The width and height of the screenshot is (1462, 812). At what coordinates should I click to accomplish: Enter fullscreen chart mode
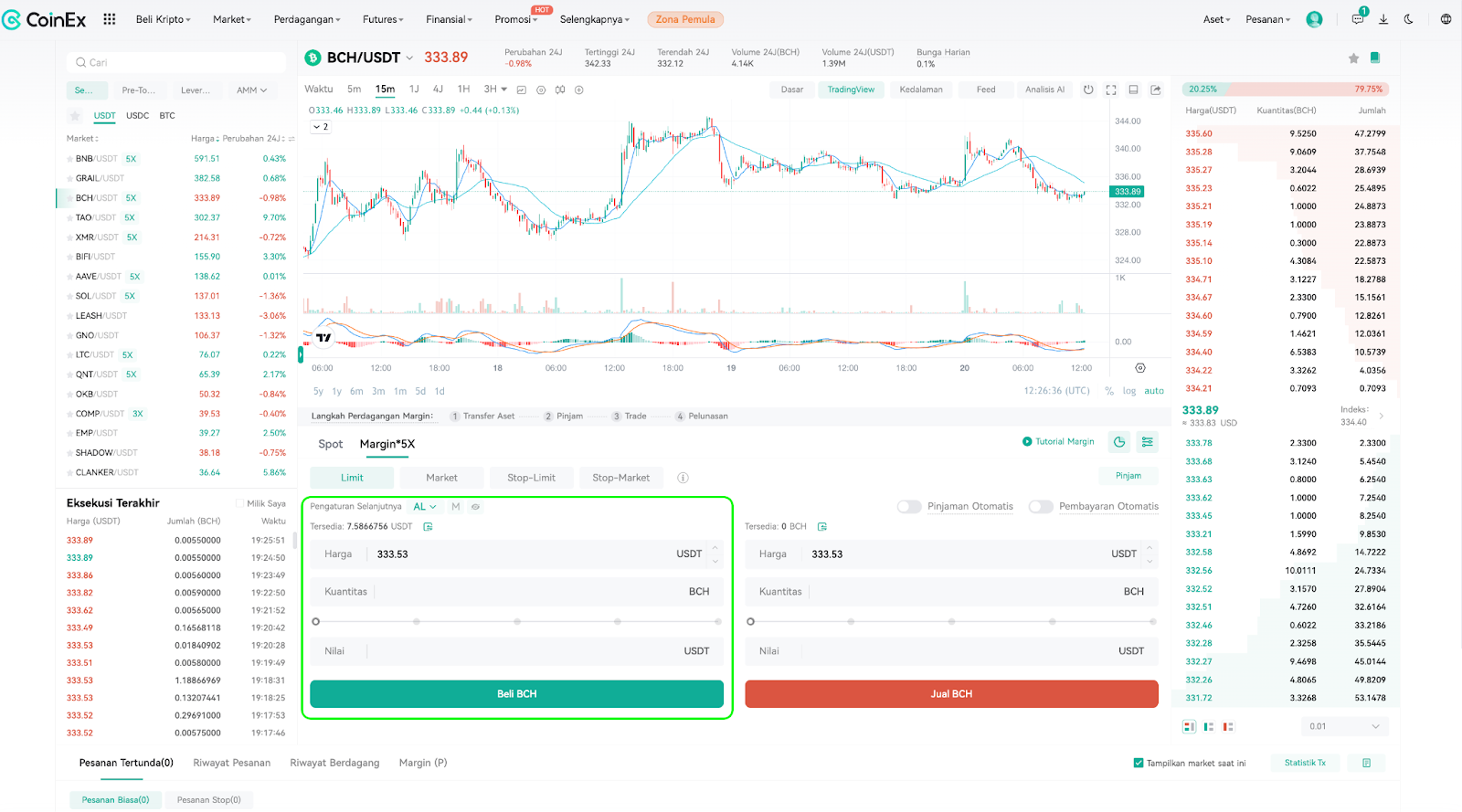pyautogui.click(x=1111, y=90)
